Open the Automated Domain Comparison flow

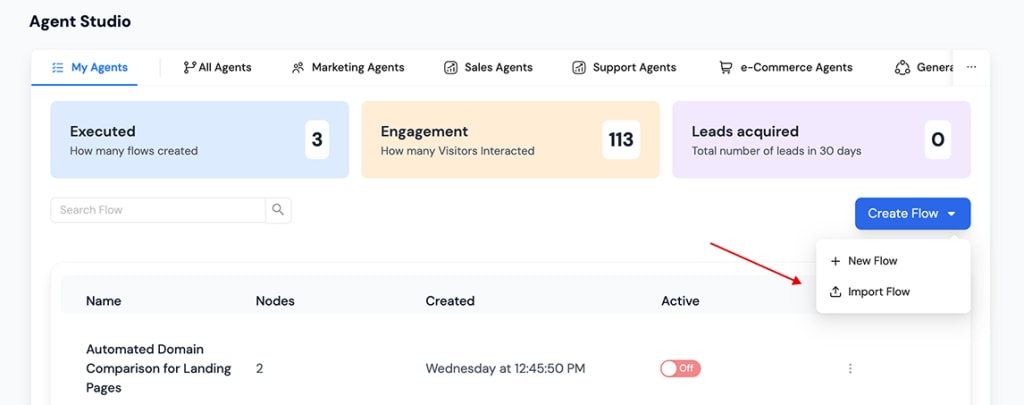pos(158,368)
